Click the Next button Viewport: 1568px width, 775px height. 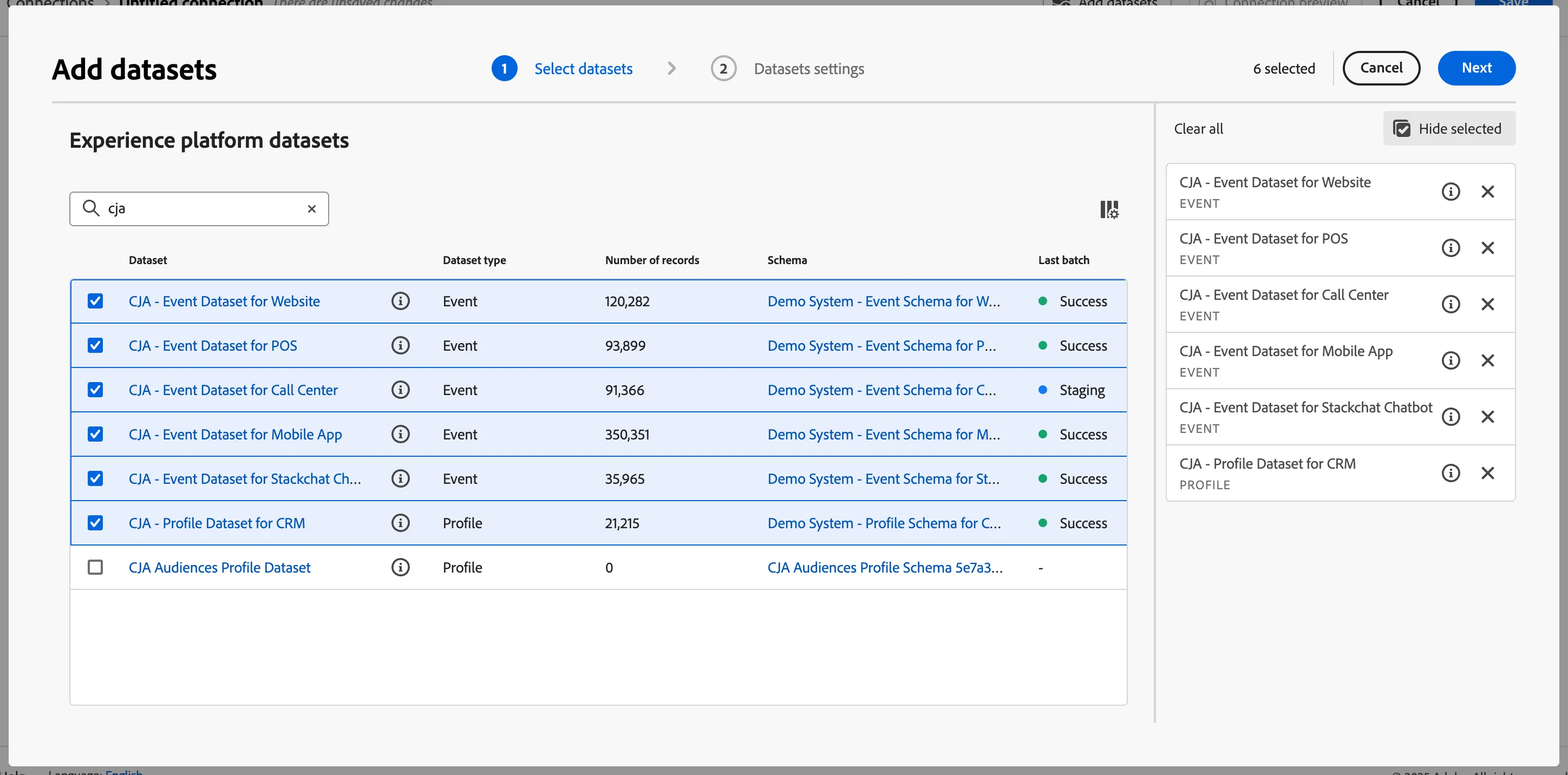pos(1476,68)
